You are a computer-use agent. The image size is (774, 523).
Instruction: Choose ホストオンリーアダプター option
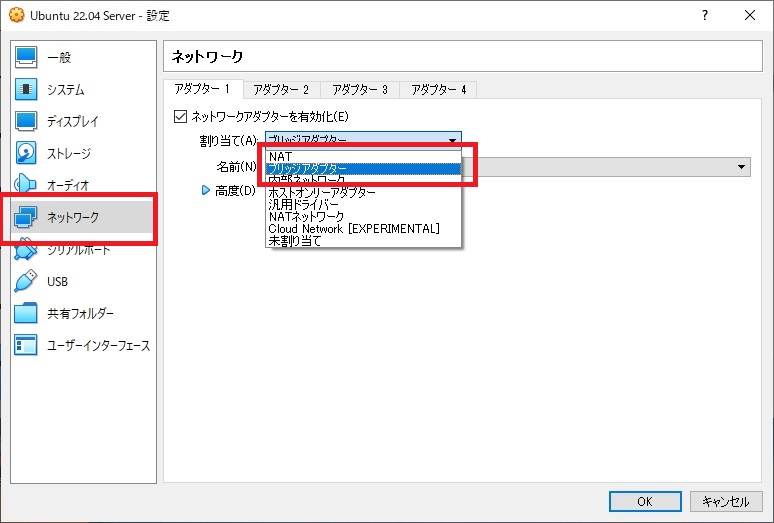(363, 192)
